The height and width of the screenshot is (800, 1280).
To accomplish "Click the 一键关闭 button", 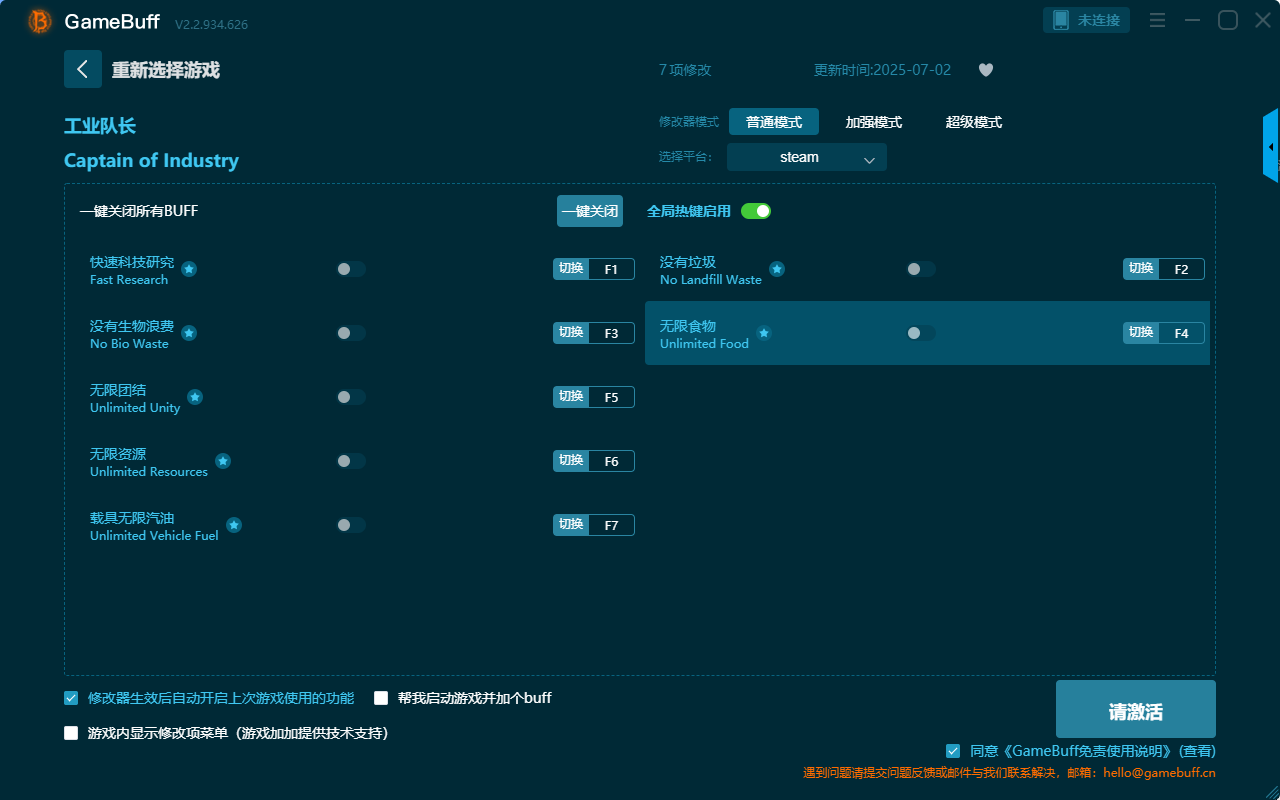I will (589, 210).
